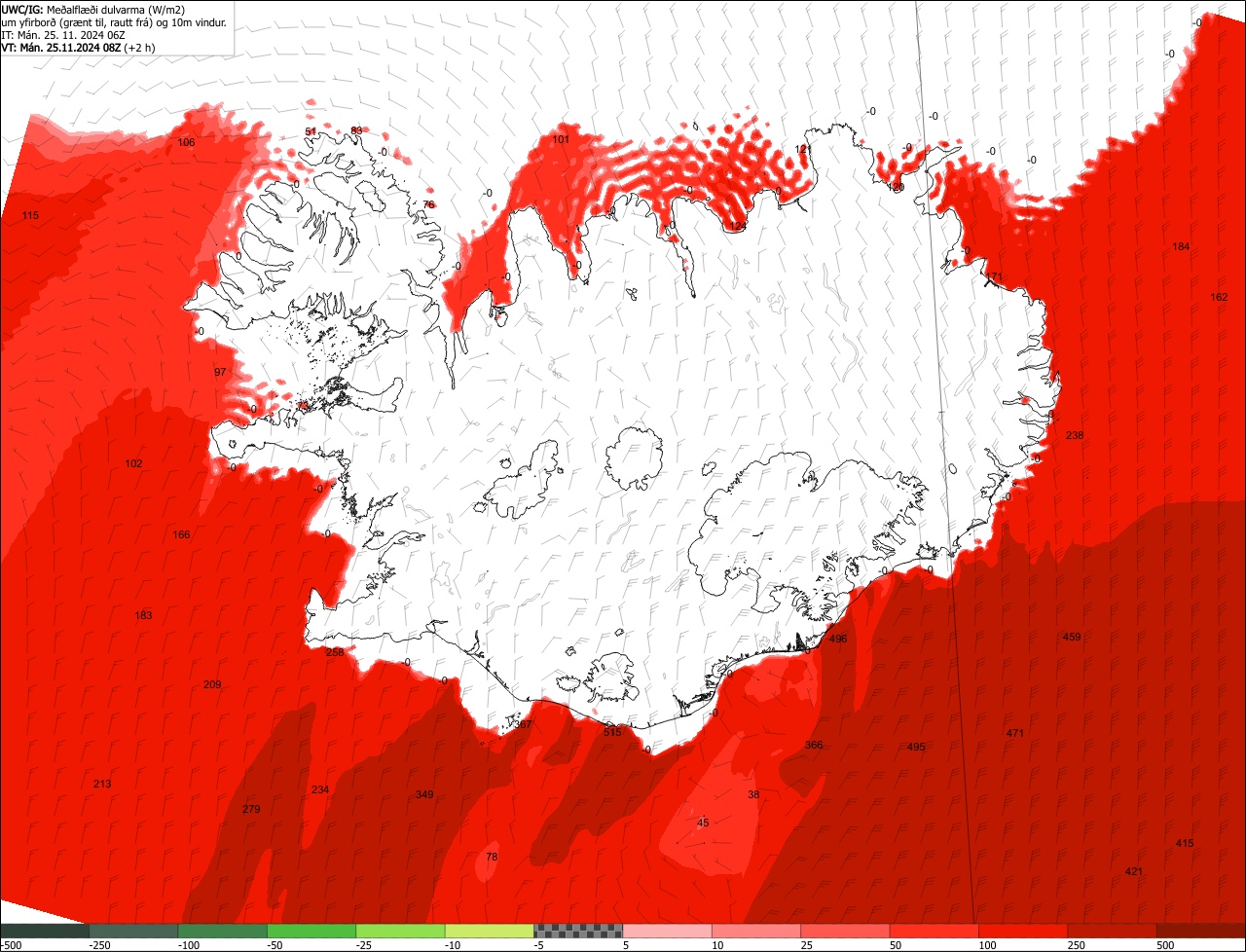1246x952 pixels.
Task: Click the map value 349
Action: (424, 794)
